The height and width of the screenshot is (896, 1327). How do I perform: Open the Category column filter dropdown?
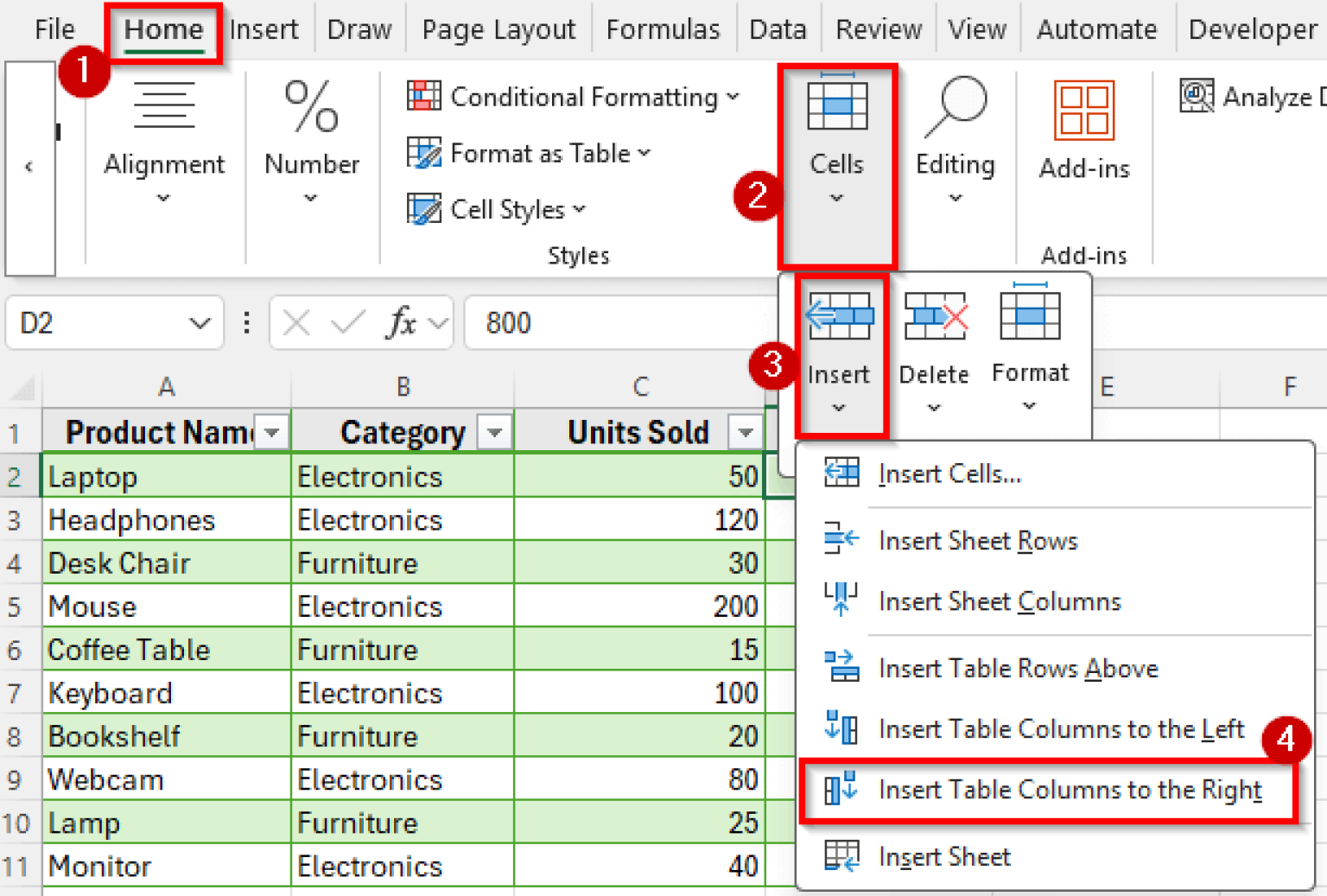(x=494, y=432)
